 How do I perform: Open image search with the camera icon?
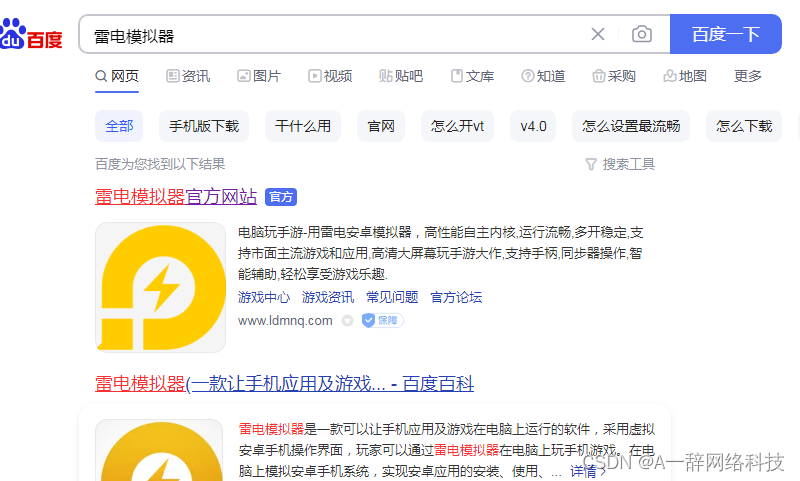(642, 34)
